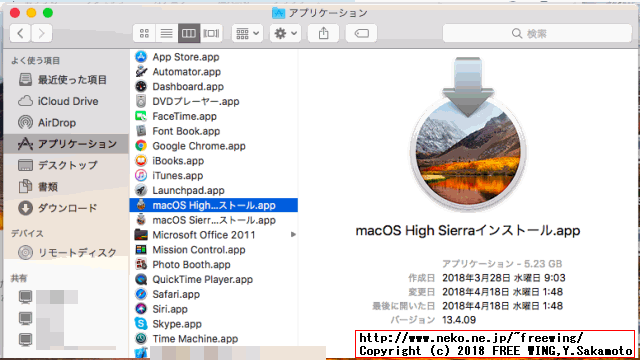Click the Google Chrome.app icon
Image resolution: width=640 pixels, height=360 pixels.
point(141,146)
